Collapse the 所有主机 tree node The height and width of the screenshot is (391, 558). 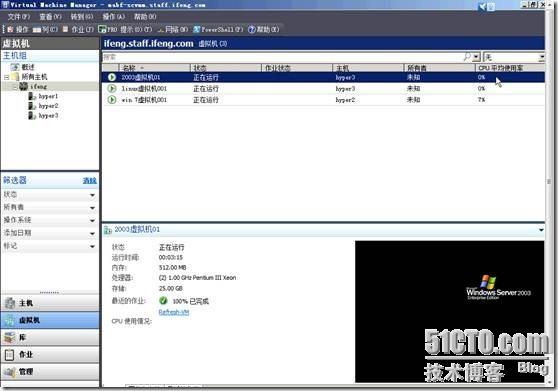6,77
